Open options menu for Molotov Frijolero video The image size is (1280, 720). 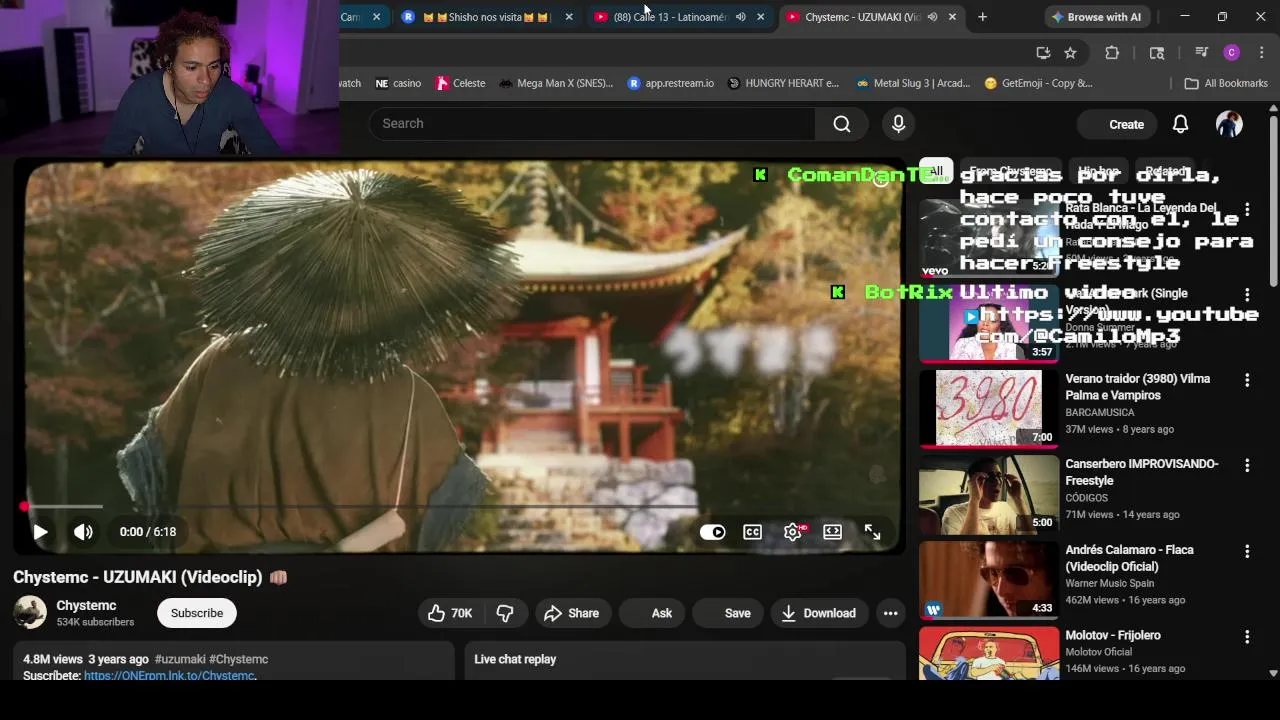(1247, 636)
